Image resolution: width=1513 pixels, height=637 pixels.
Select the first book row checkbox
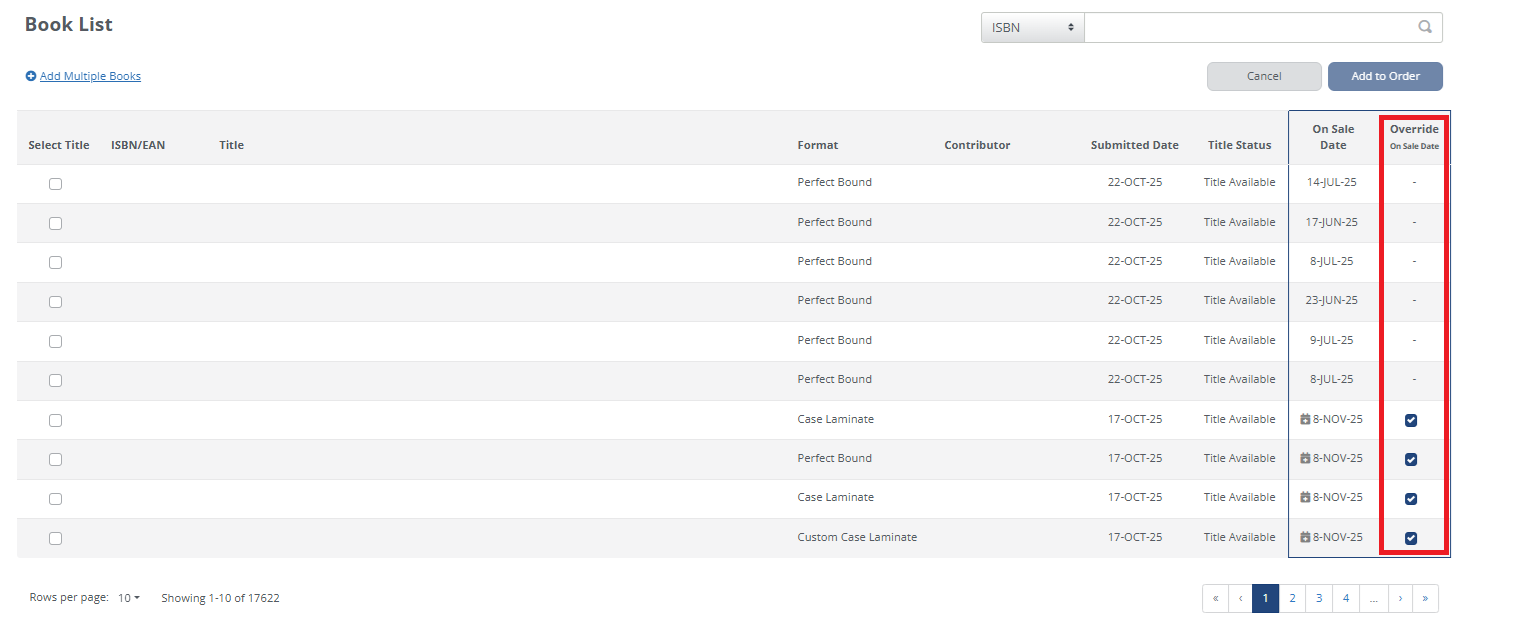(x=55, y=183)
